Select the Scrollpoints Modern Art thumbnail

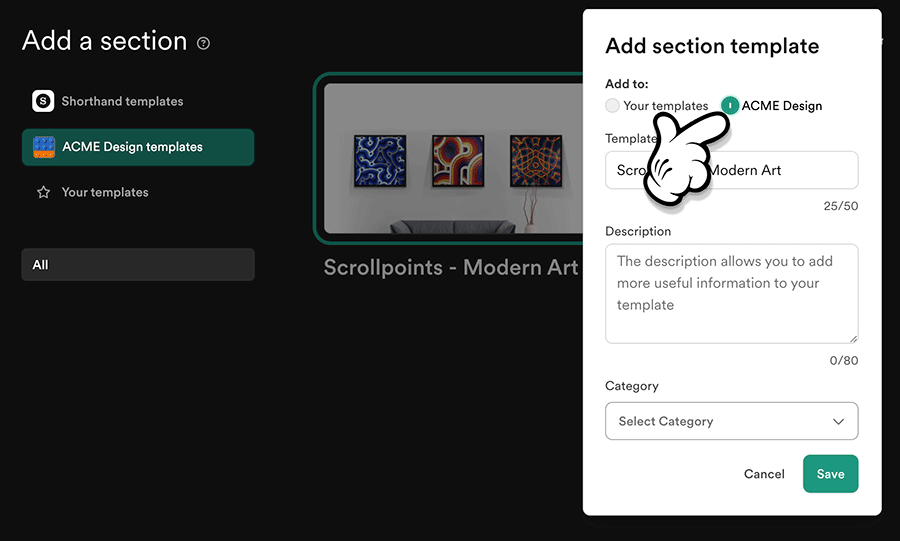453,158
